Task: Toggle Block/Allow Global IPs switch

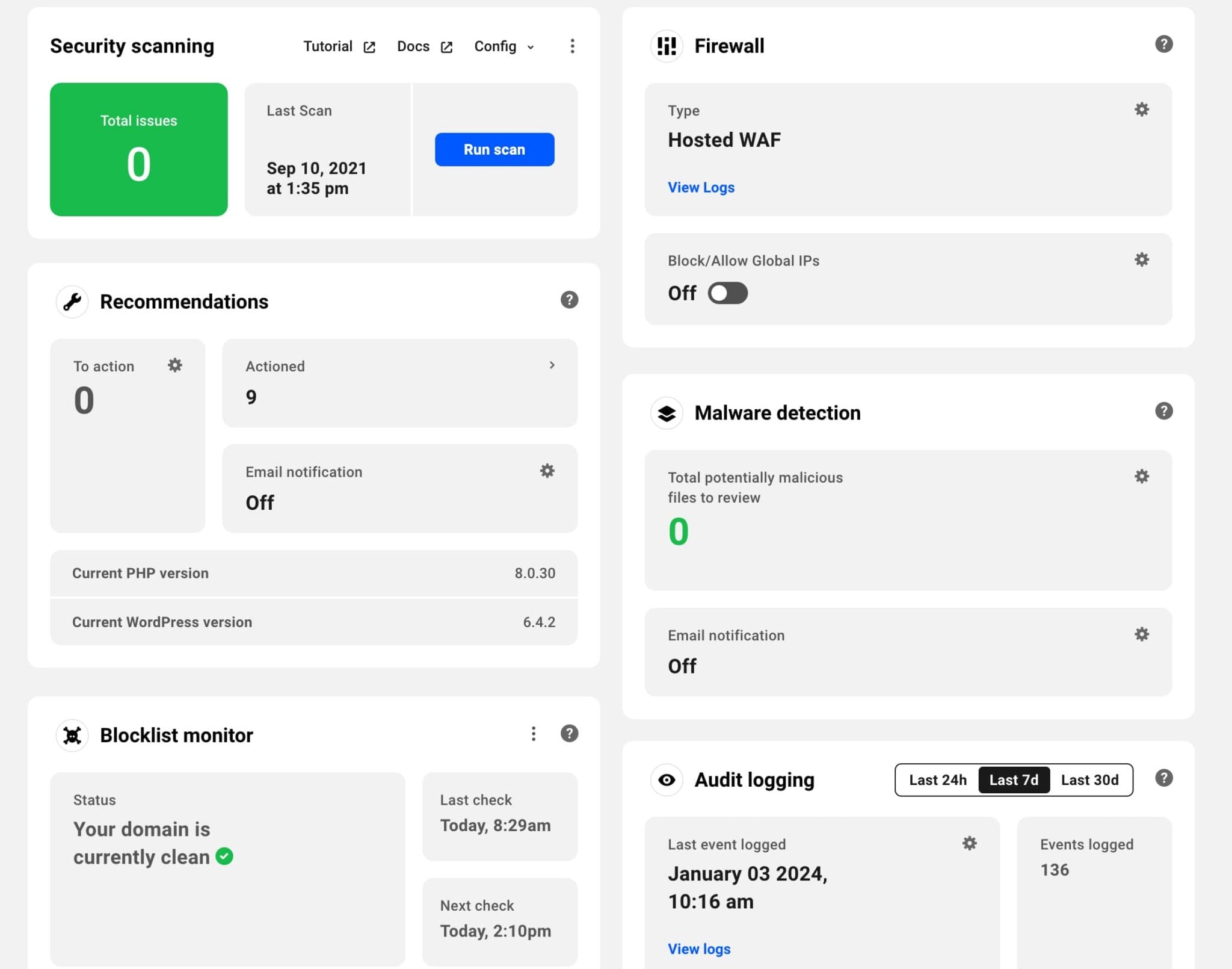Action: tap(727, 293)
